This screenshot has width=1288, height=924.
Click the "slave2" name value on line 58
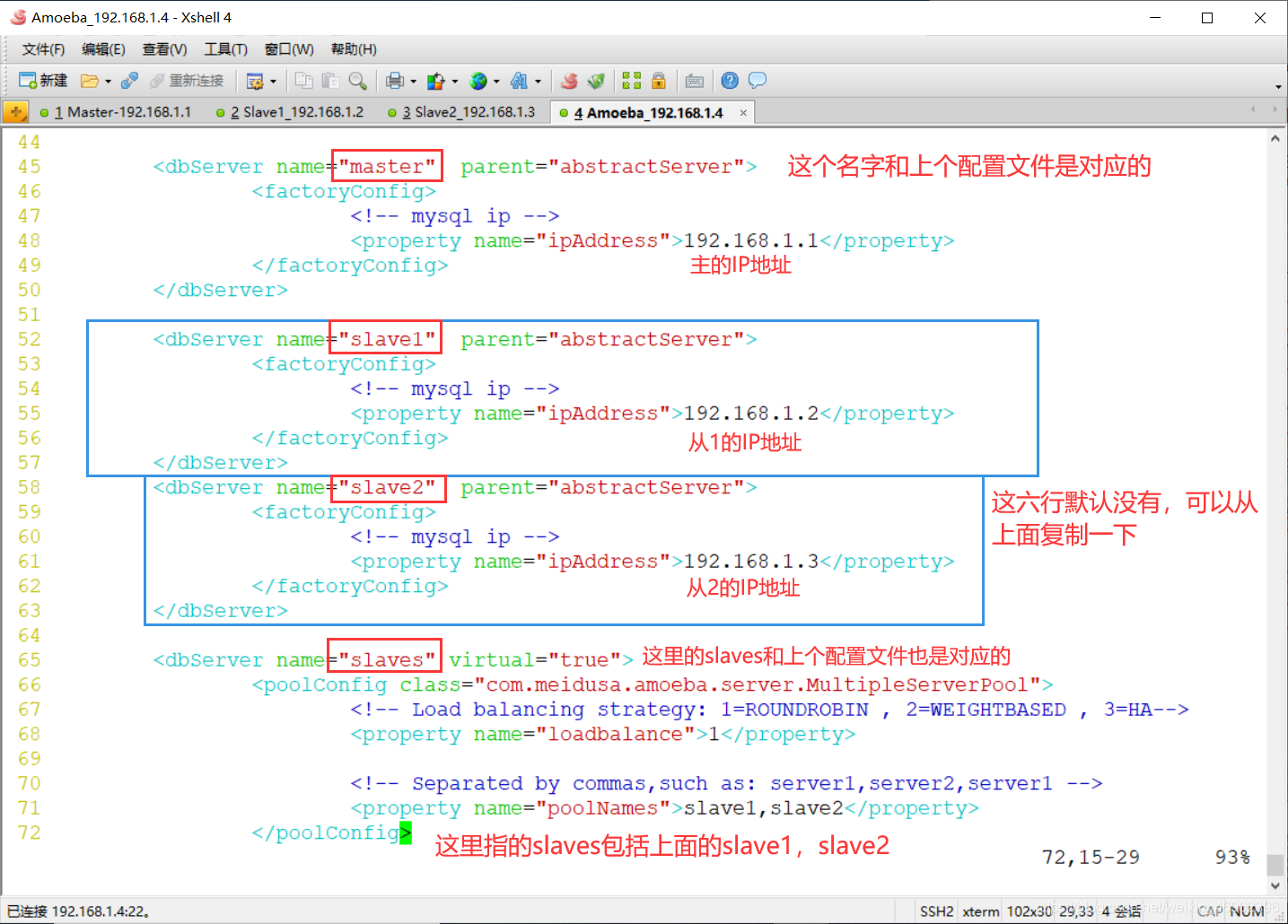[387, 488]
